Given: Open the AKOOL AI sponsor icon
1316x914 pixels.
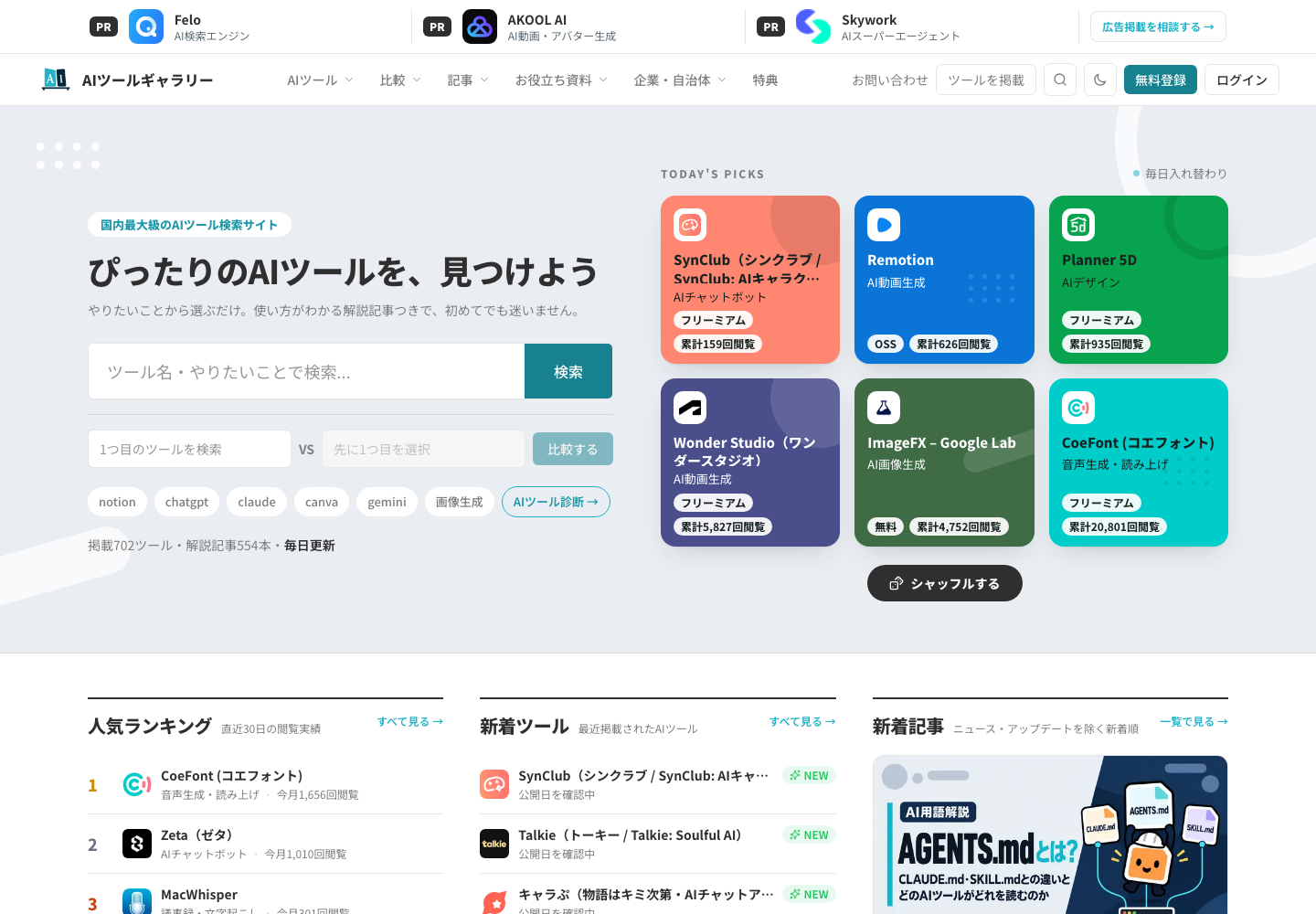Looking at the screenshot, I should tap(480, 27).
